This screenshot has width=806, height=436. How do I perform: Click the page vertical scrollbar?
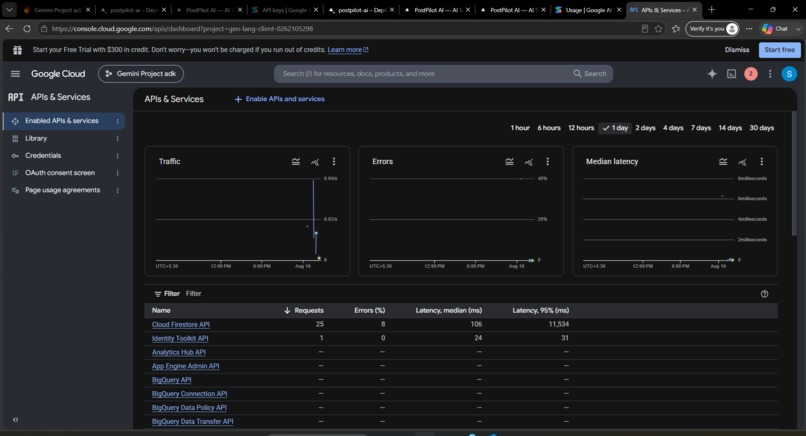795,174
